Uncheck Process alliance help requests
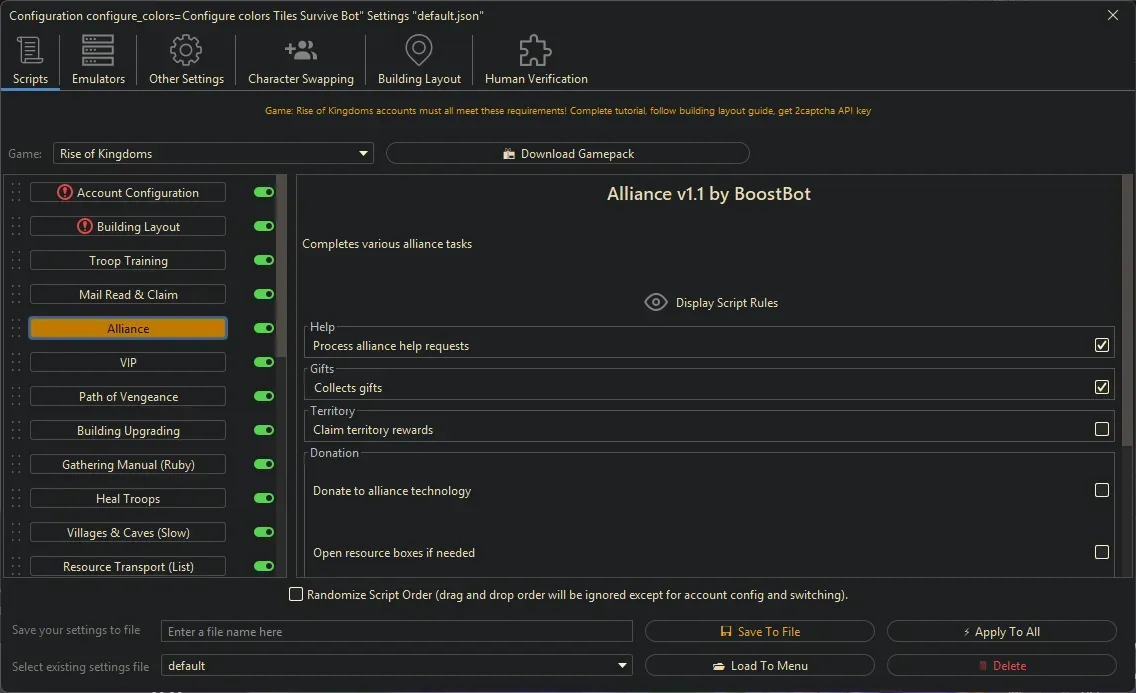The image size is (1136, 693). click(x=1101, y=344)
